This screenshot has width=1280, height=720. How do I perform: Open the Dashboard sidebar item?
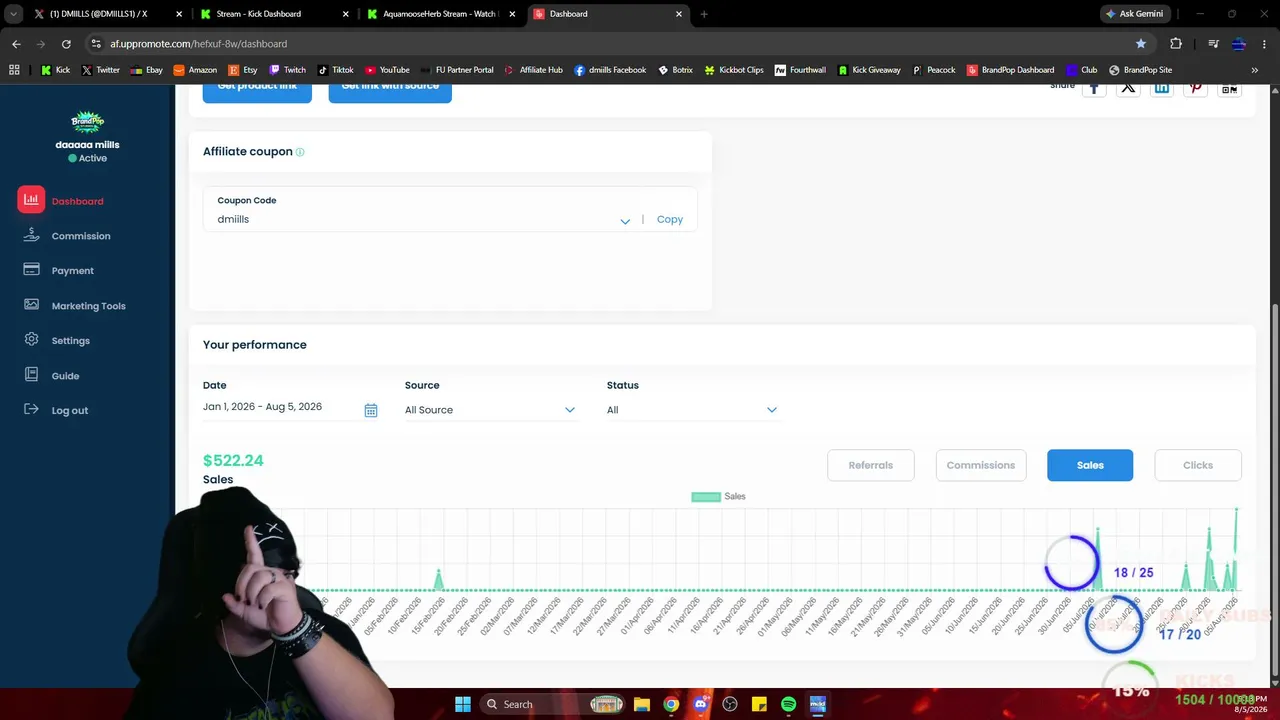[x=61, y=201]
